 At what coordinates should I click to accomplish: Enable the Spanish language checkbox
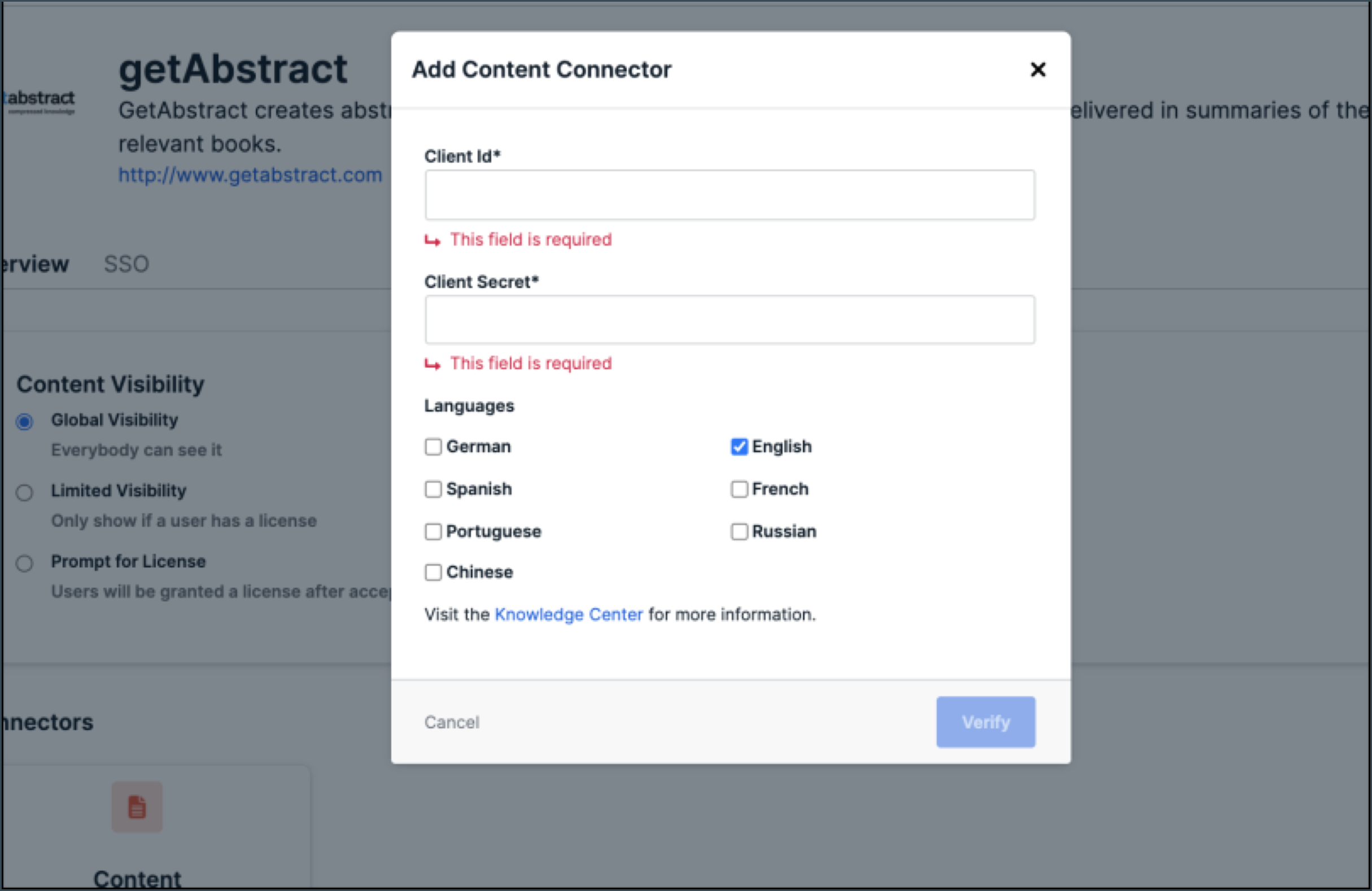434,490
